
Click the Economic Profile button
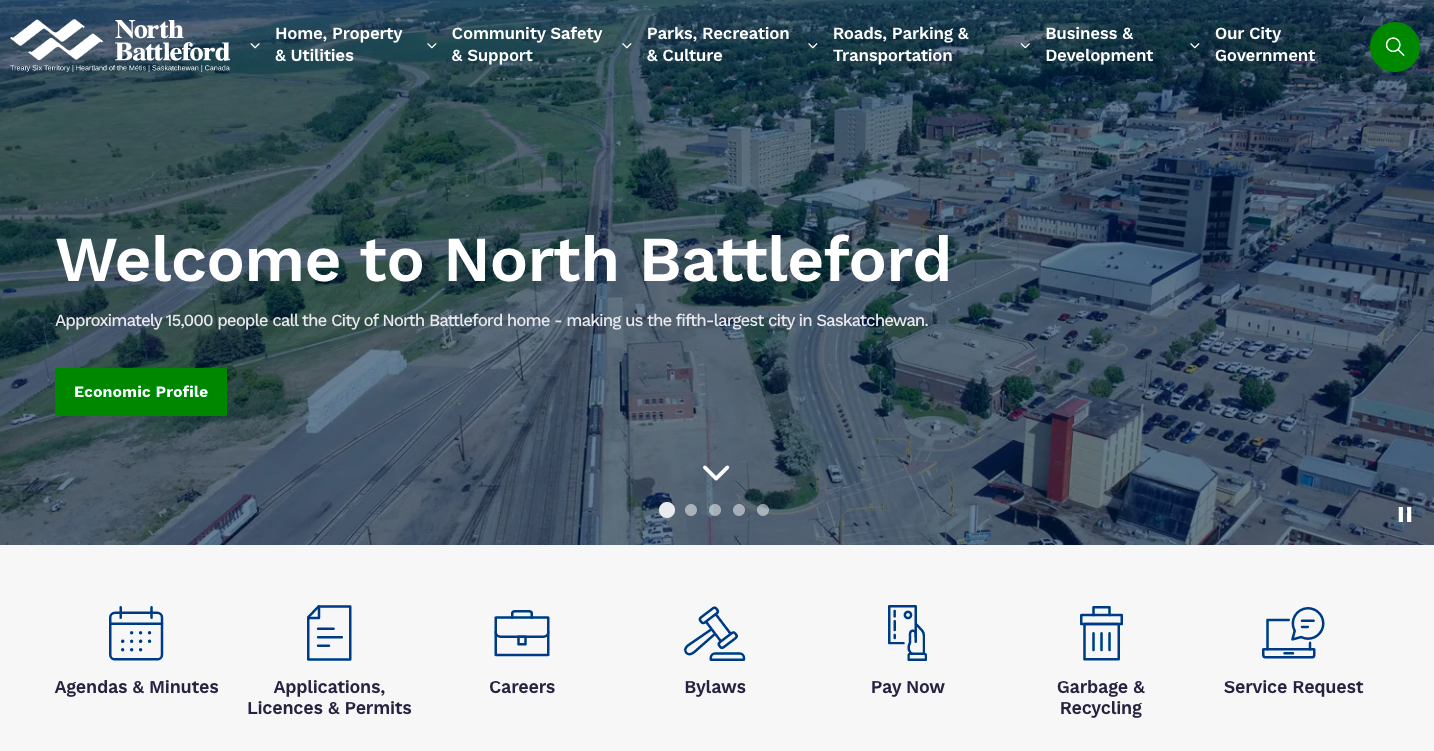(x=141, y=392)
